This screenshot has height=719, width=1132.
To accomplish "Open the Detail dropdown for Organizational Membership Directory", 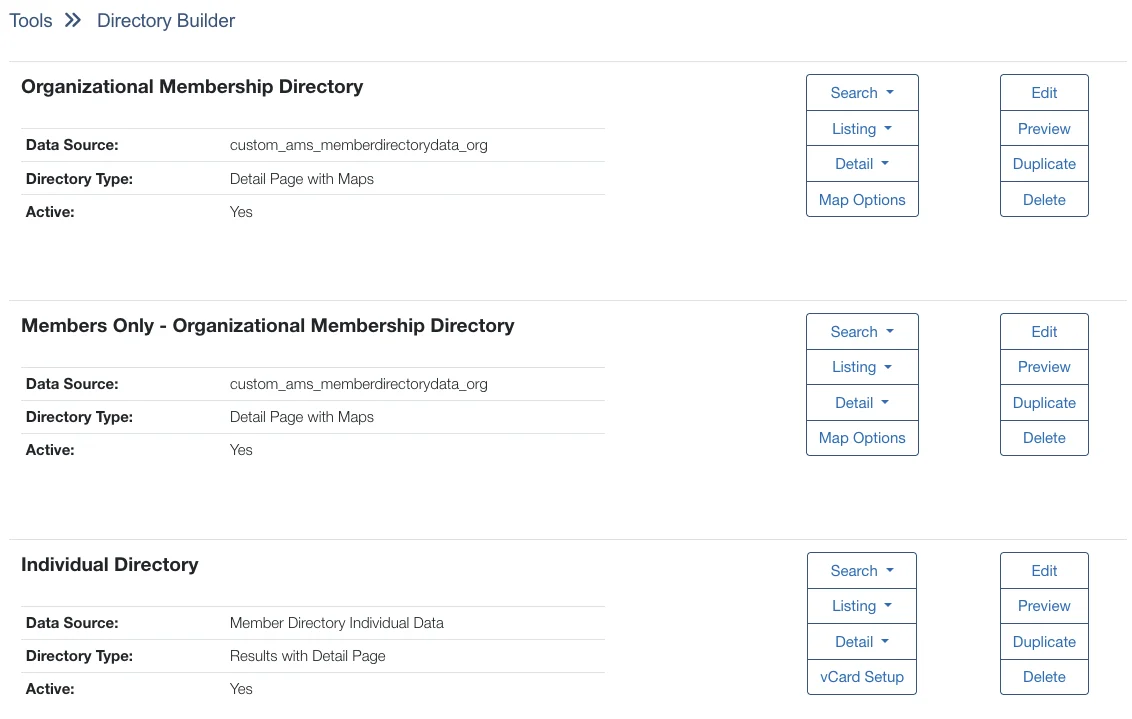I will [x=861, y=163].
